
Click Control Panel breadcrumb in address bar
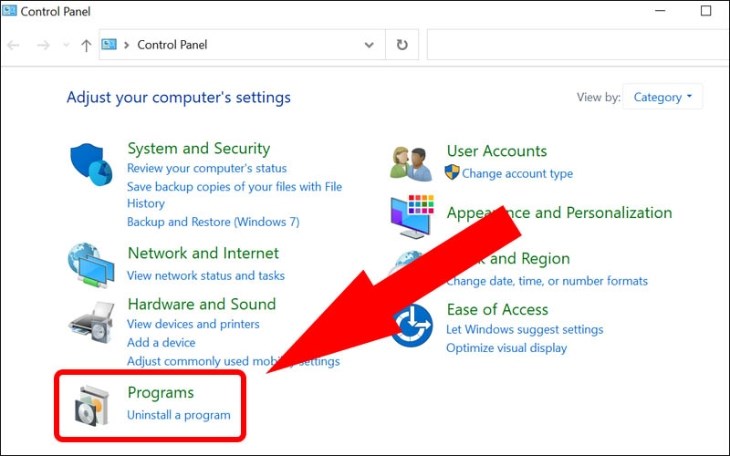click(x=172, y=45)
